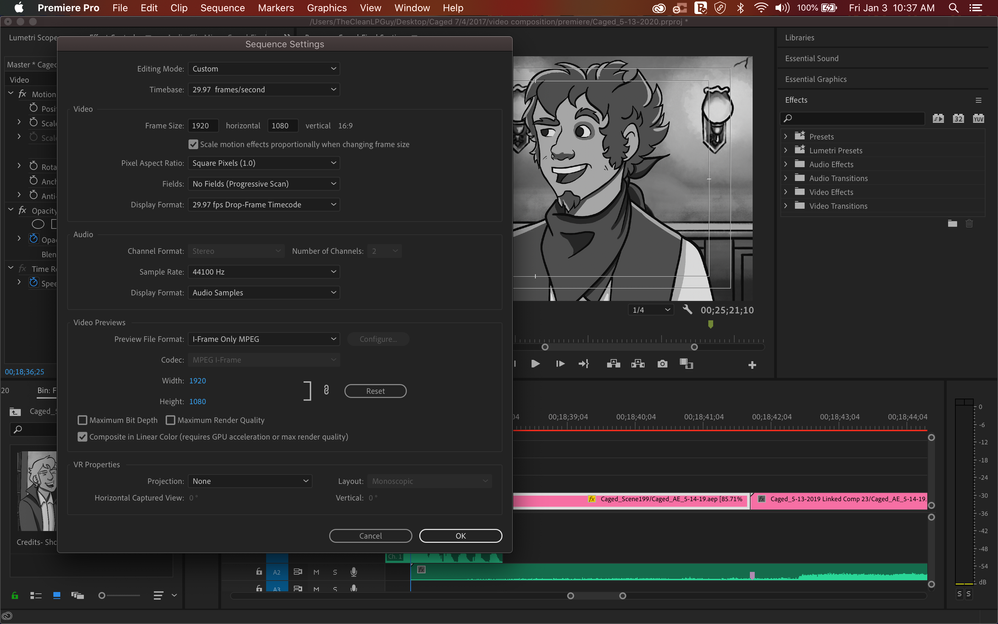Click the new custom bin folder icon in Effects

pyautogui.click(x=952, y=223)
